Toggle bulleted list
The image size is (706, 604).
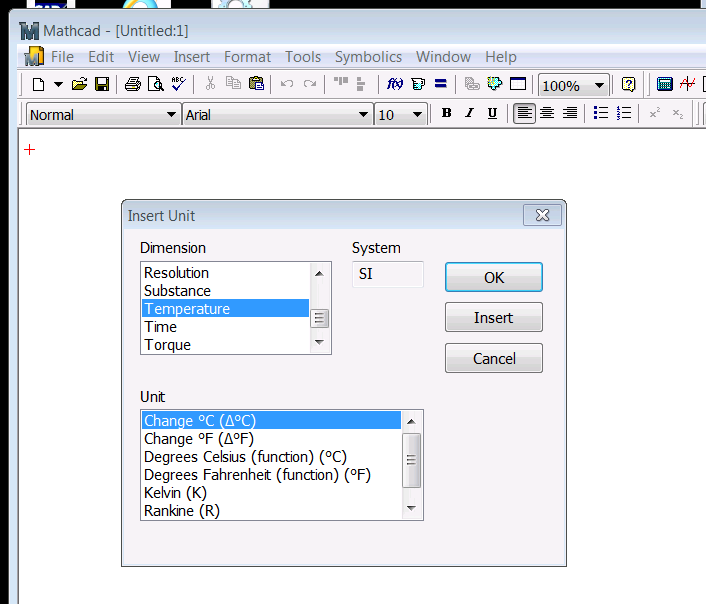(x=601, y=113)
